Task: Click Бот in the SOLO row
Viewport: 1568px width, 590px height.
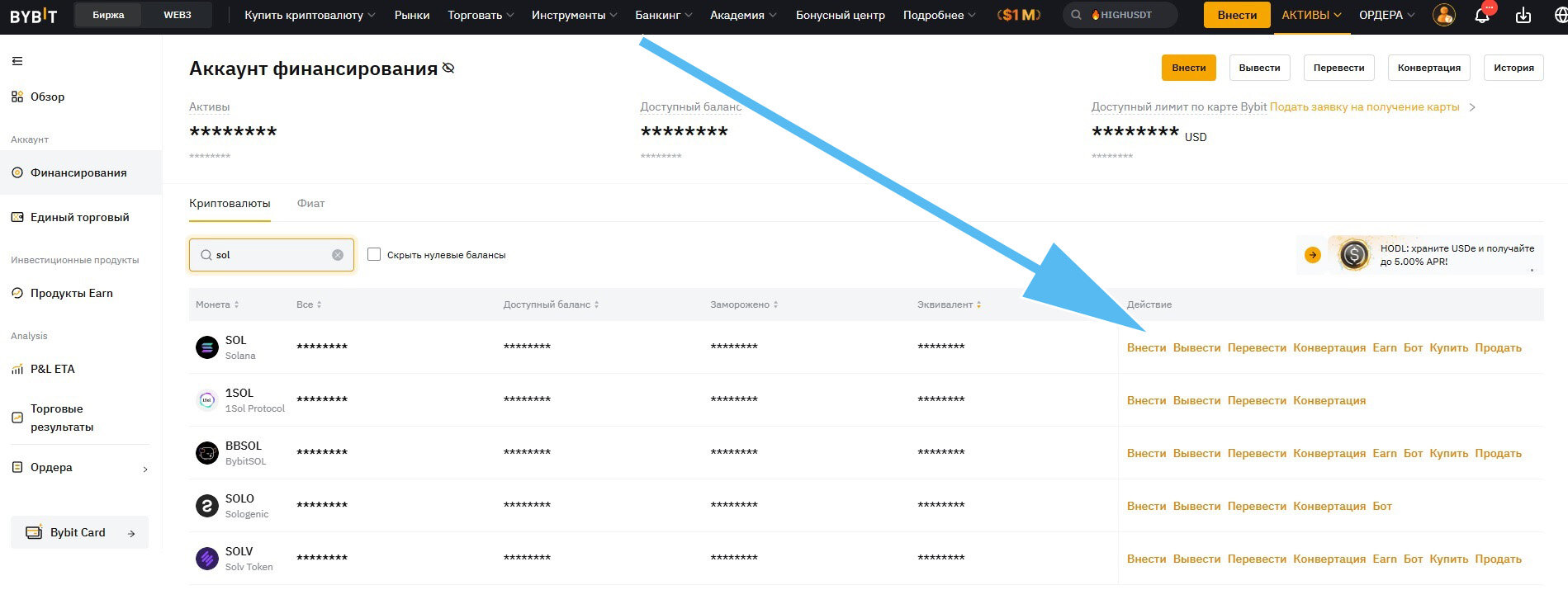Action: coord(1382,506)
